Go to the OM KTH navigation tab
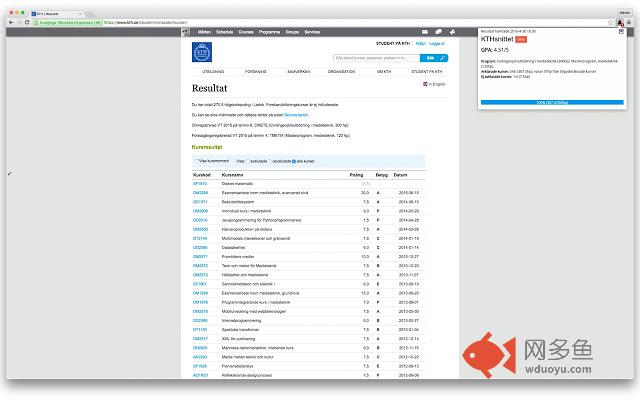 click(384, 71)
